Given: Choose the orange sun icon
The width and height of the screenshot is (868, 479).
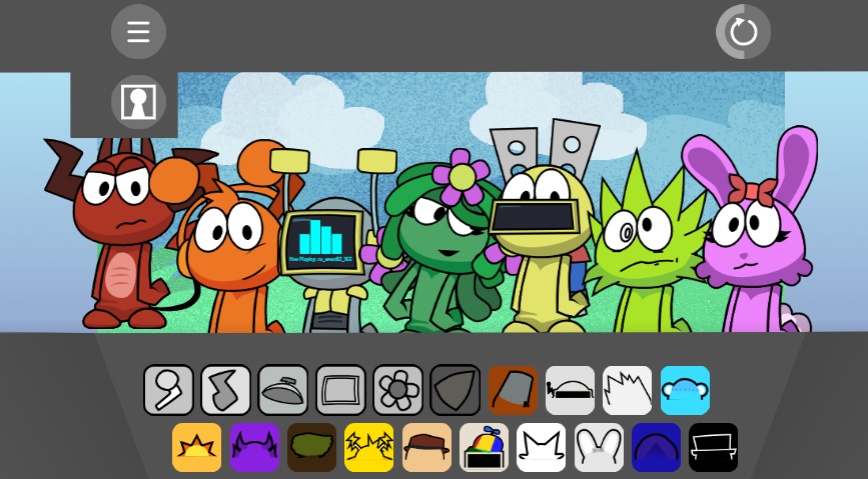Looking at the screenshot, I should pyautogui.click(x=197, y=447).
